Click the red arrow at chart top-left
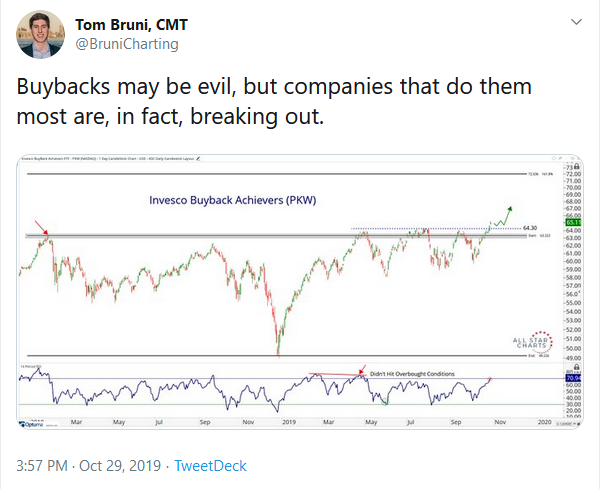Screen dimensions: 601x489 [40, 226]
